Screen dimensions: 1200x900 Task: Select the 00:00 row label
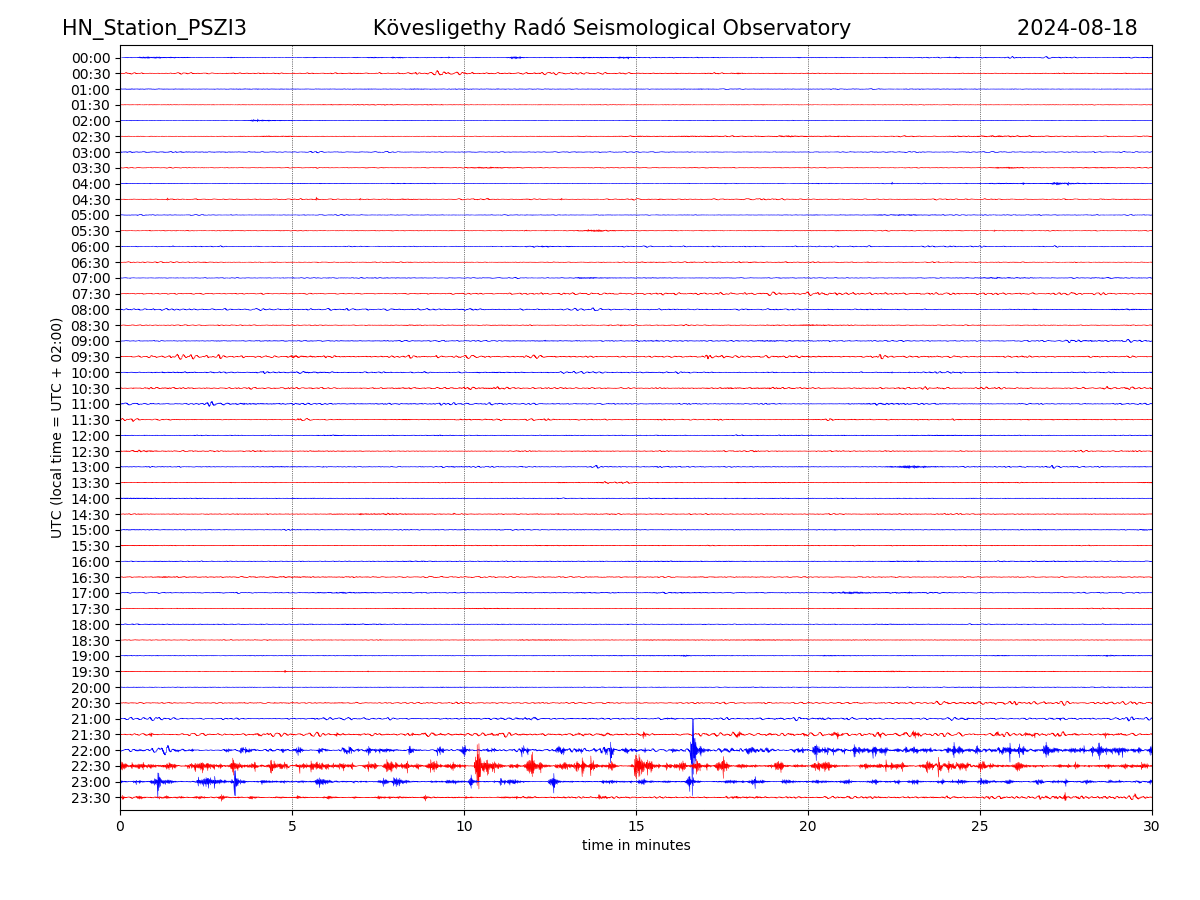pyautogui.click(x=91, y=58)
